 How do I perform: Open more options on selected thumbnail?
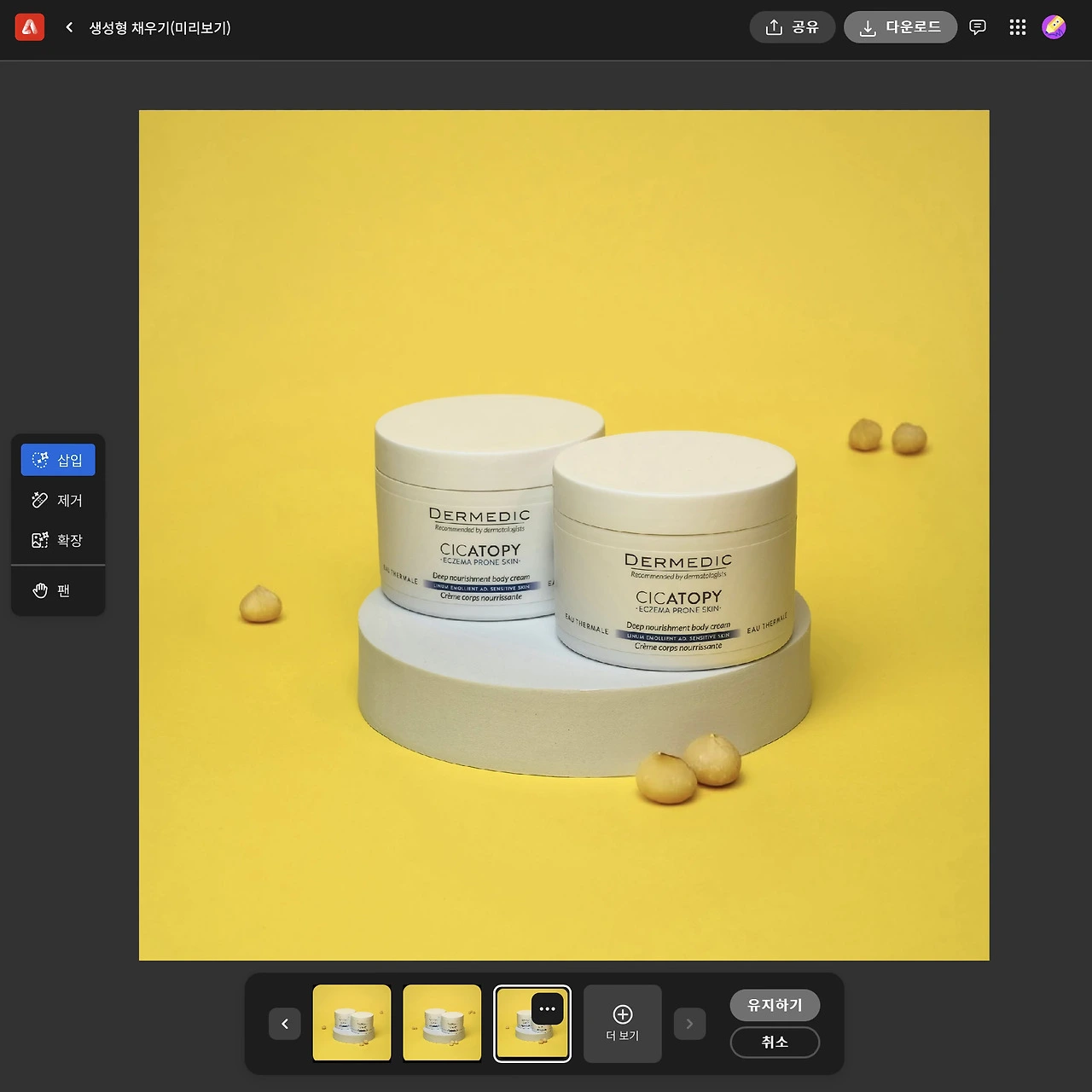548,1008
